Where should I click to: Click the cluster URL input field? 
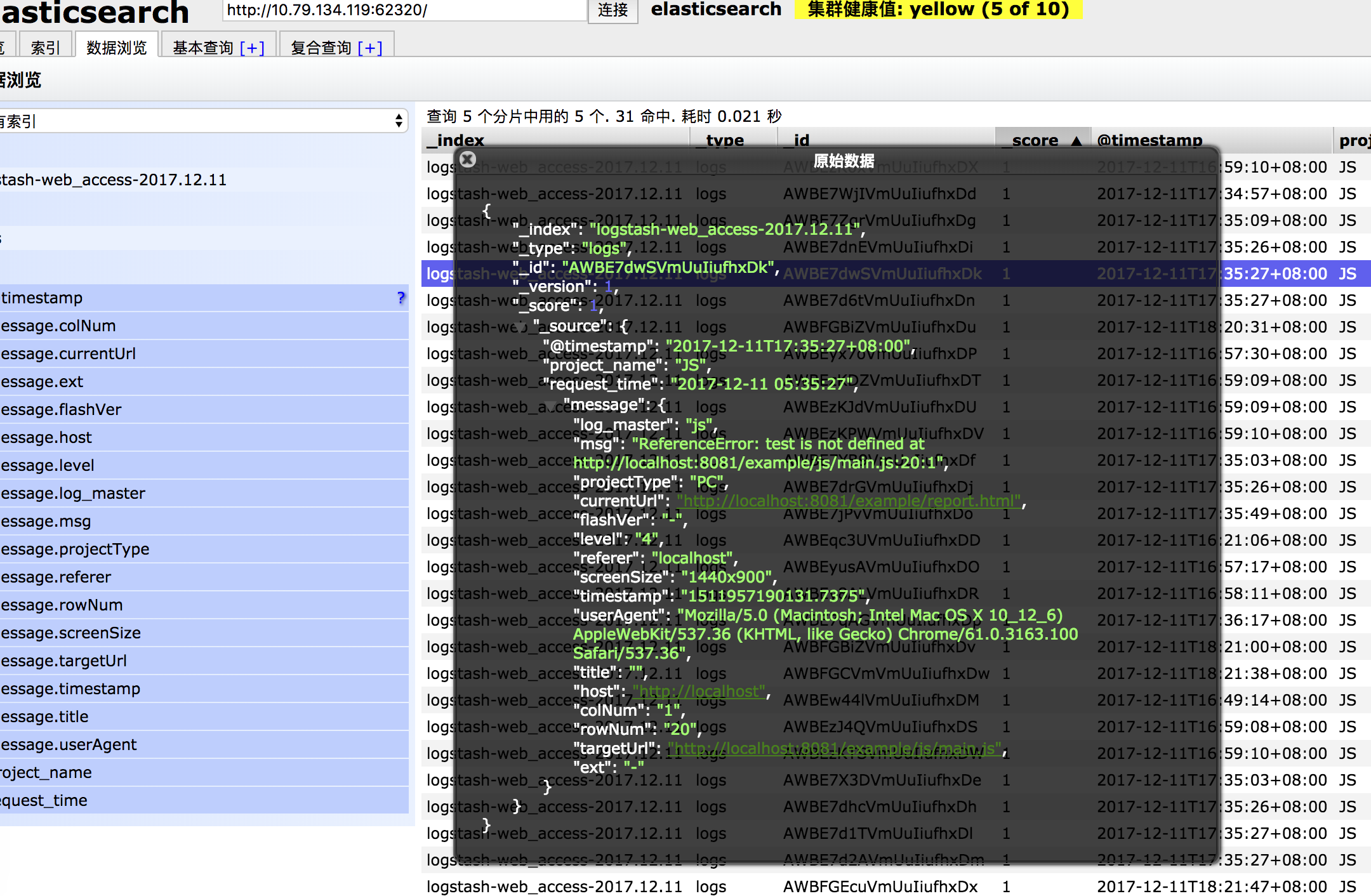[404, 10]
